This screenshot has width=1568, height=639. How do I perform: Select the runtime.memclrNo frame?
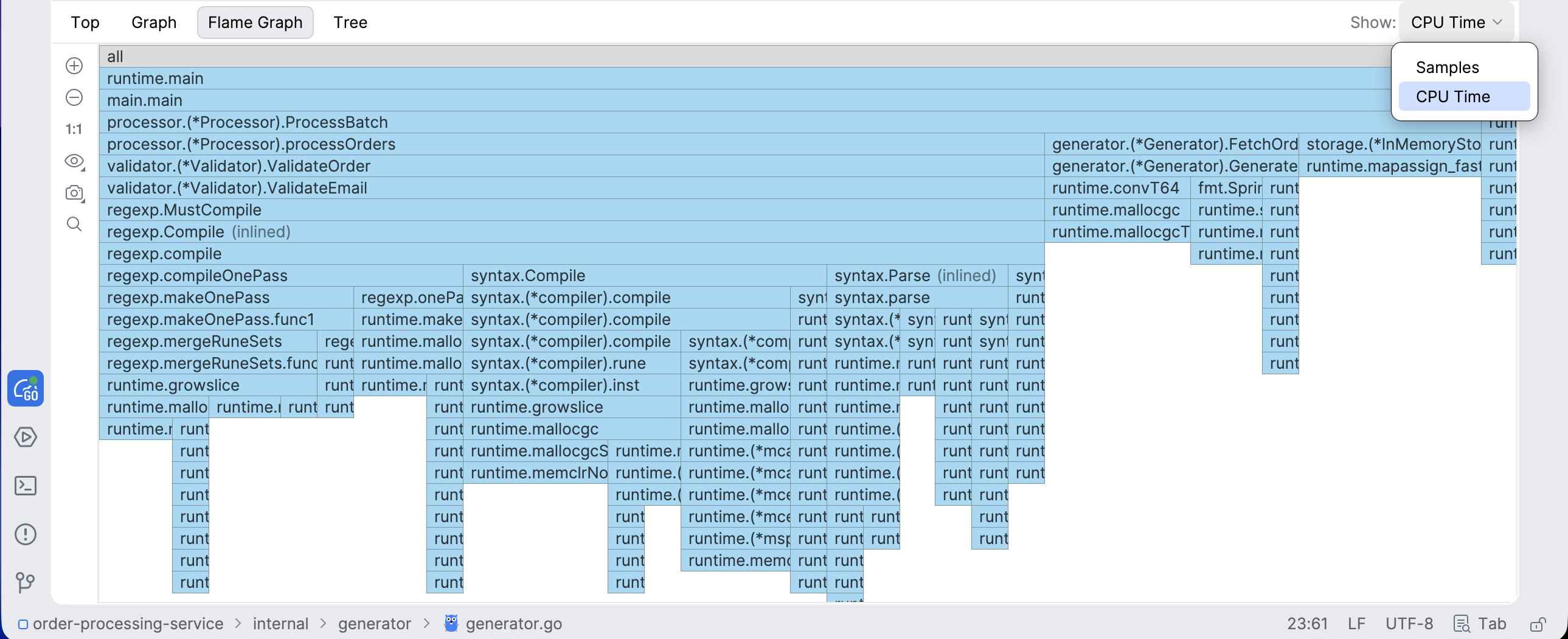[x=536, y=473]
